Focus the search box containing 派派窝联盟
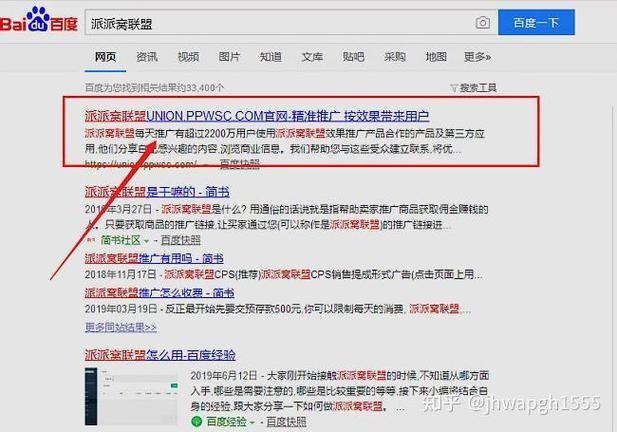Viewport: 617px width, 432px height. (291, 23)
